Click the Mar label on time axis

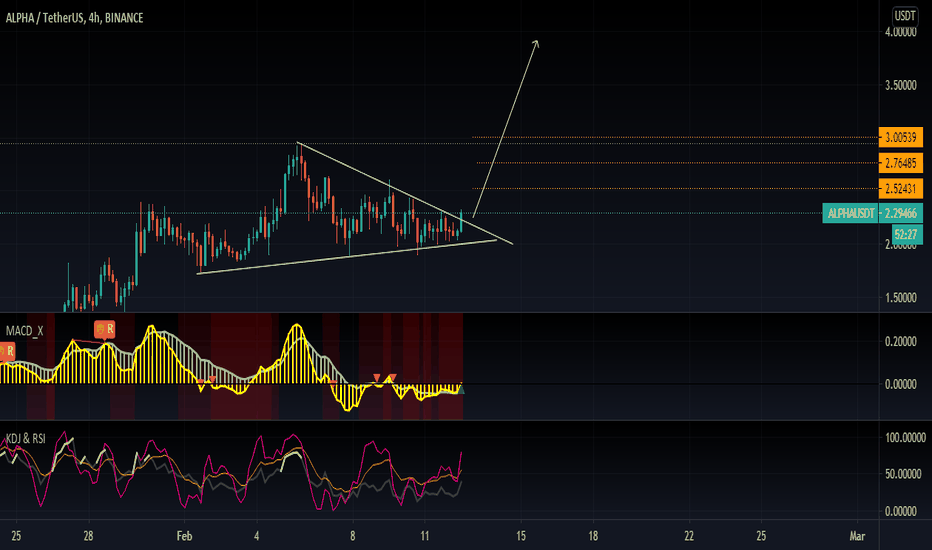[857, 536]
